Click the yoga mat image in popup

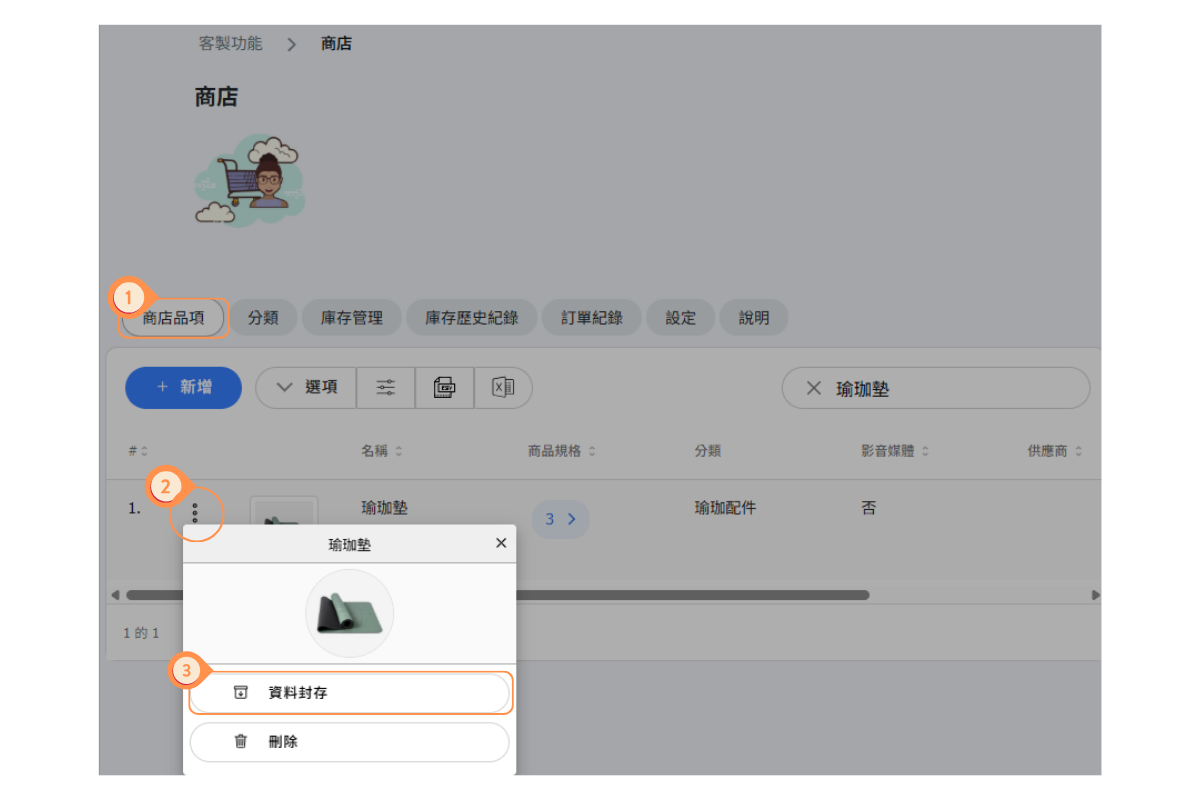pyautogui.click(x=349, y=613)
